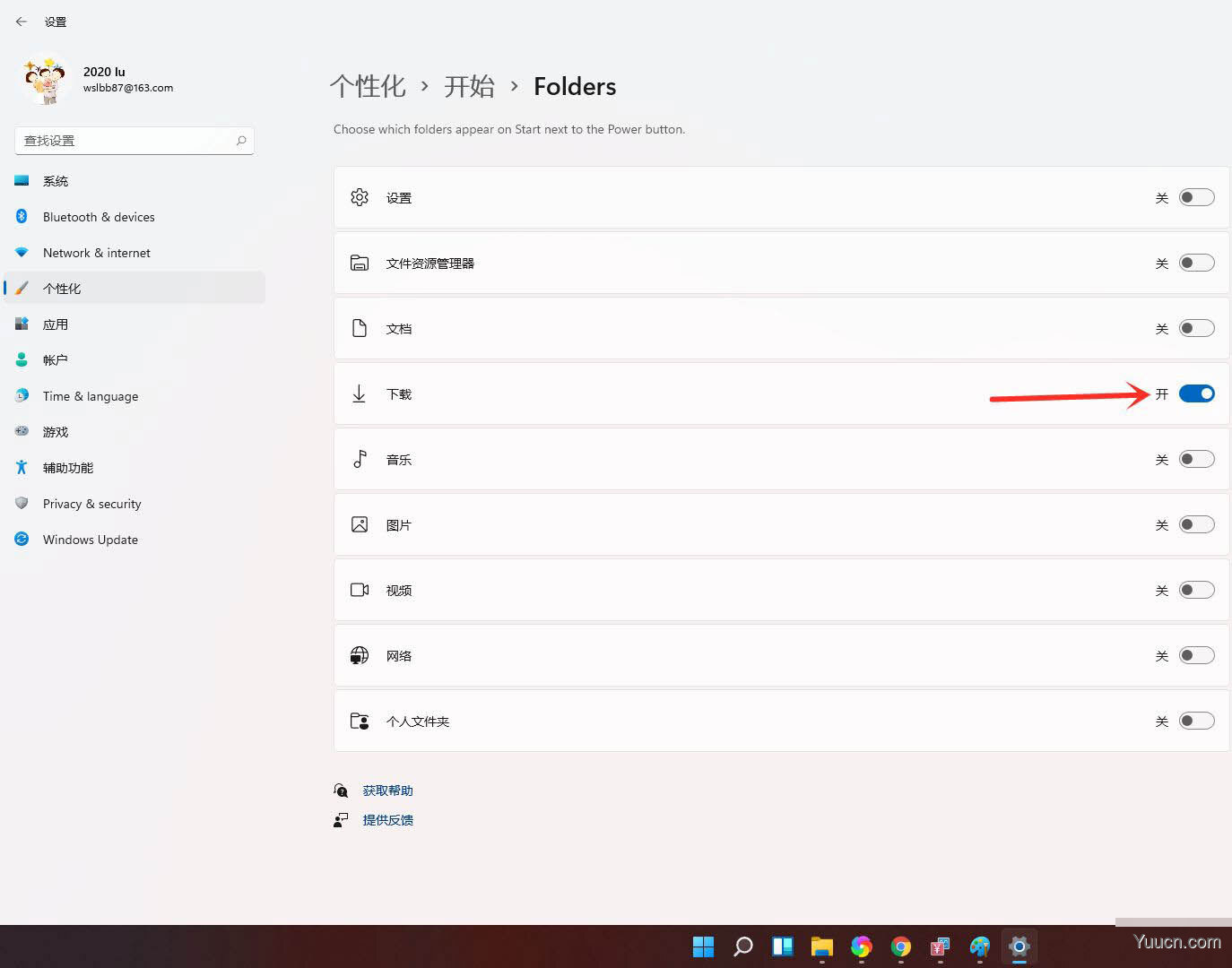Click the music note icon in 音乐 row
Viewport: 1232px width, 968px height.
click(360, 459)
